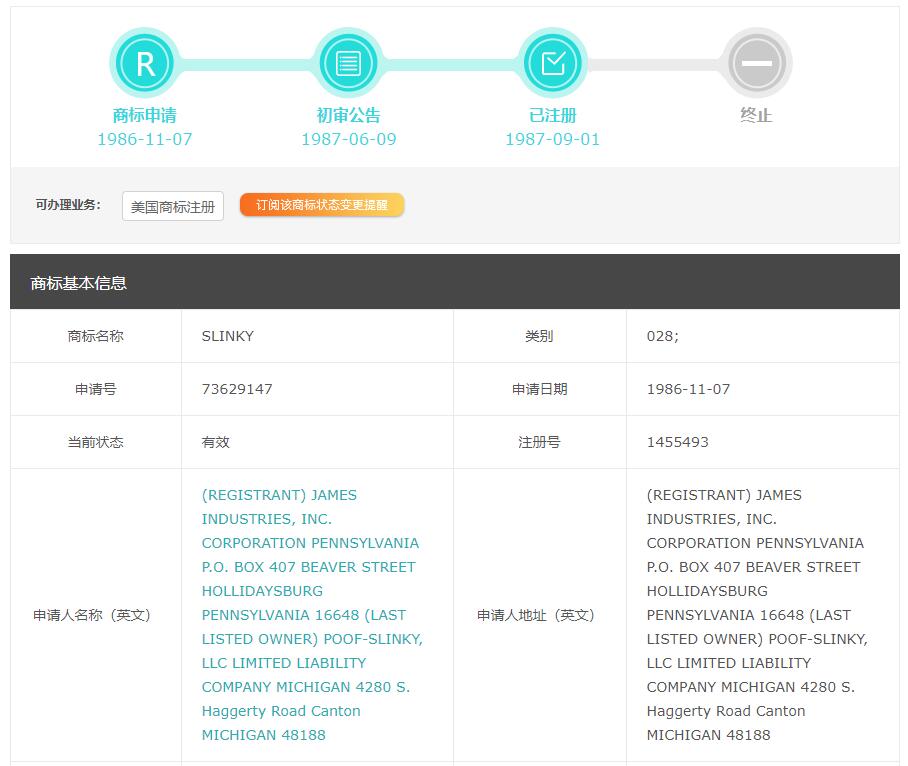Click the 可办理业务 label
908x766 pixels.
coord(68,205)
